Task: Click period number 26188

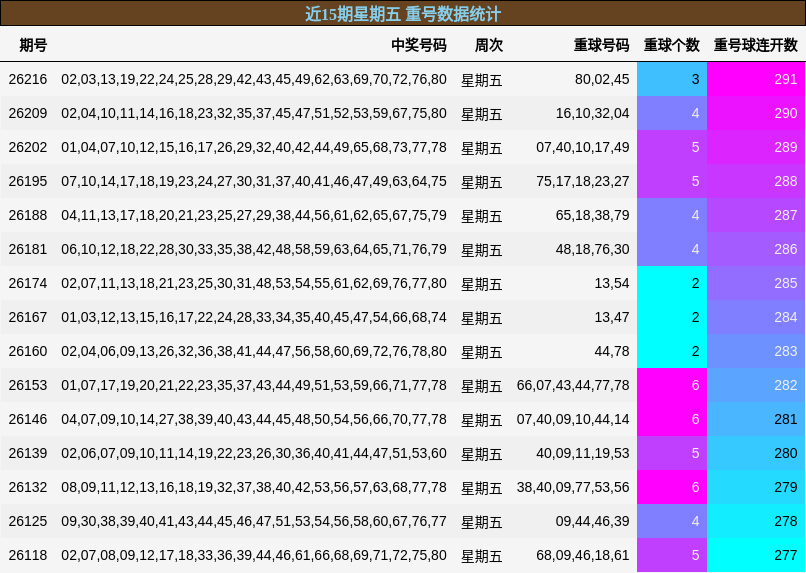Action: (x=28, y=215)
